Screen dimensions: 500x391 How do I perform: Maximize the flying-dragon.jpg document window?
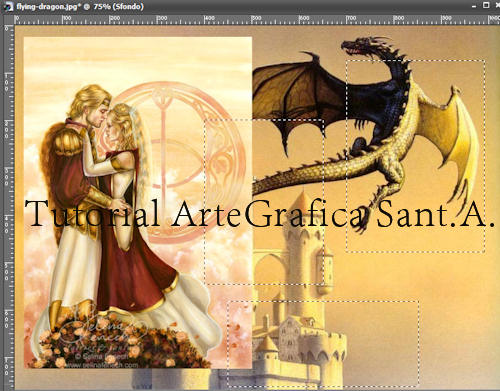[x=486, y=5]
